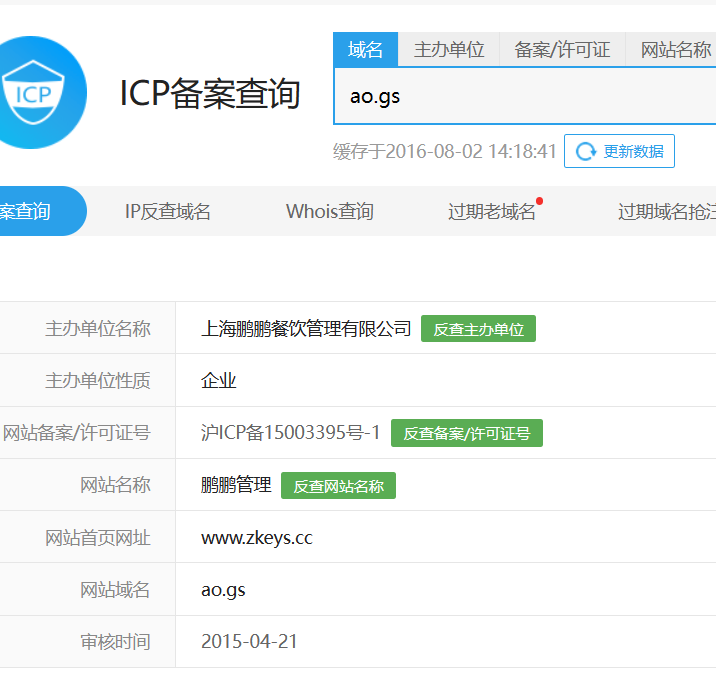Select the highlighted 备案查询 navigation pill
The width and height of the screenshot is (716, 690).
click(30, 211)
